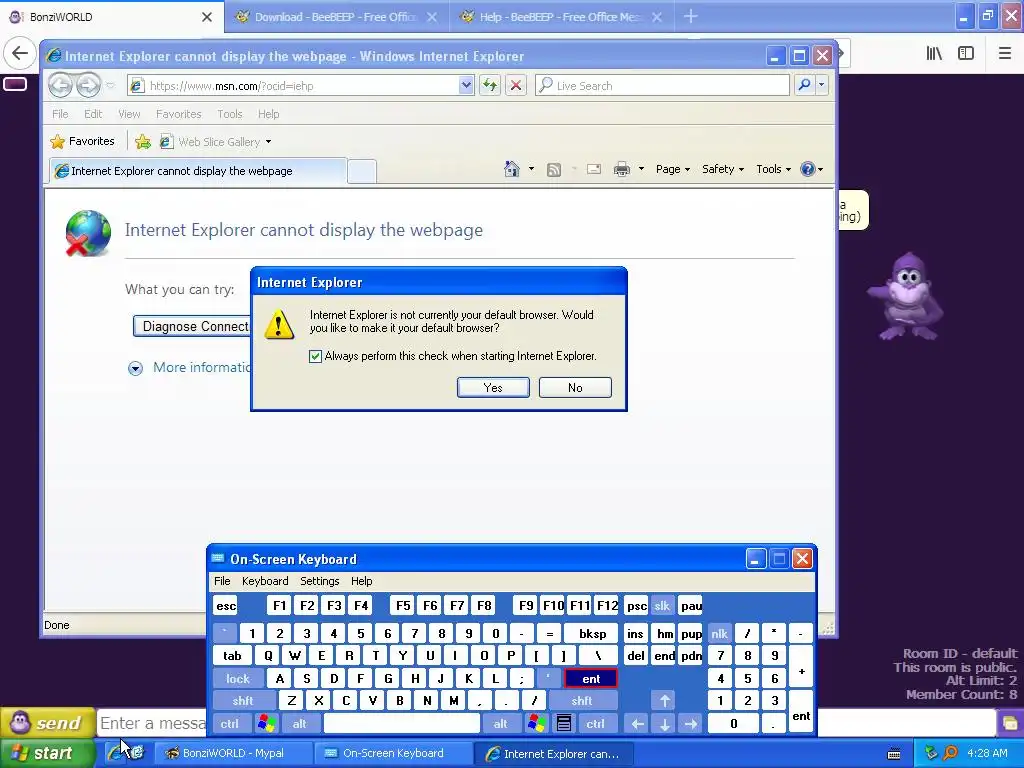1024x768 pixels.
Task: Open Favorites menu in Internet Explorer menu bar
Action: pyautogui.click(x=178, y=114)
